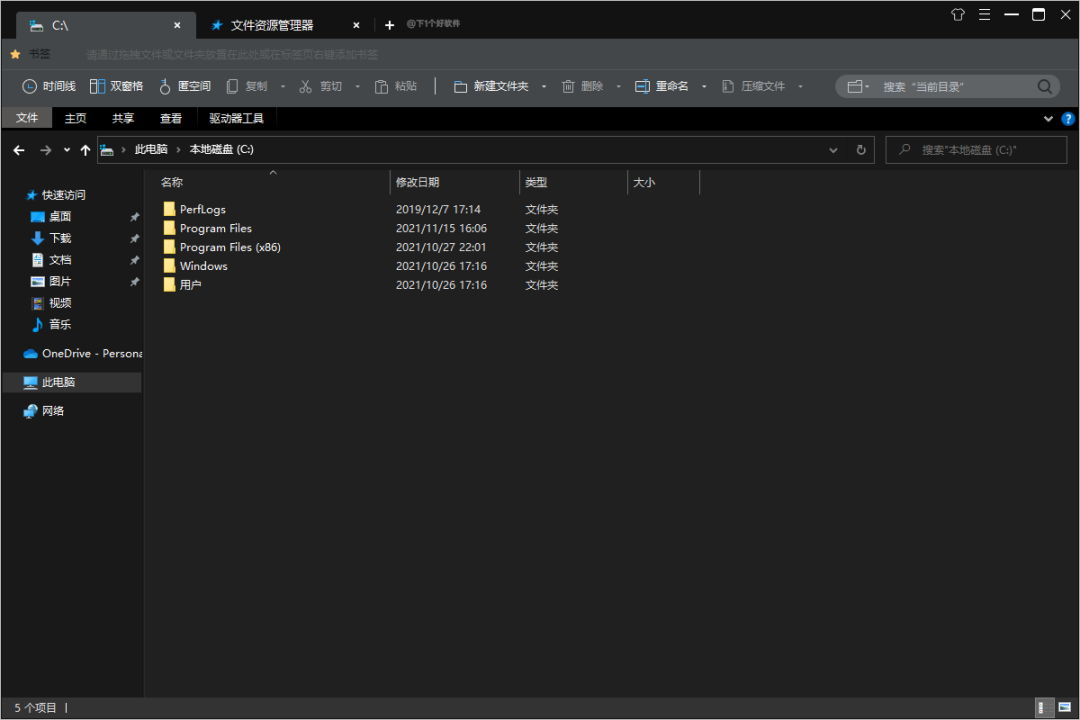Screen dimensions: 1080x720
Task: Click the 匿空间 toolbar icon
Action: tap(185, 87)
